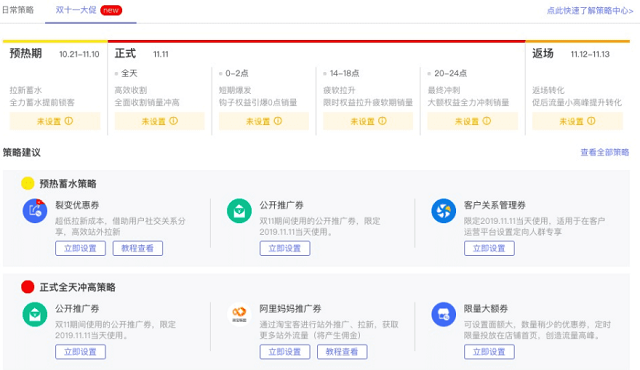640x370 pixels.
Task: Click the 裂变优惠券 title
Action: (x=77, y=205)
